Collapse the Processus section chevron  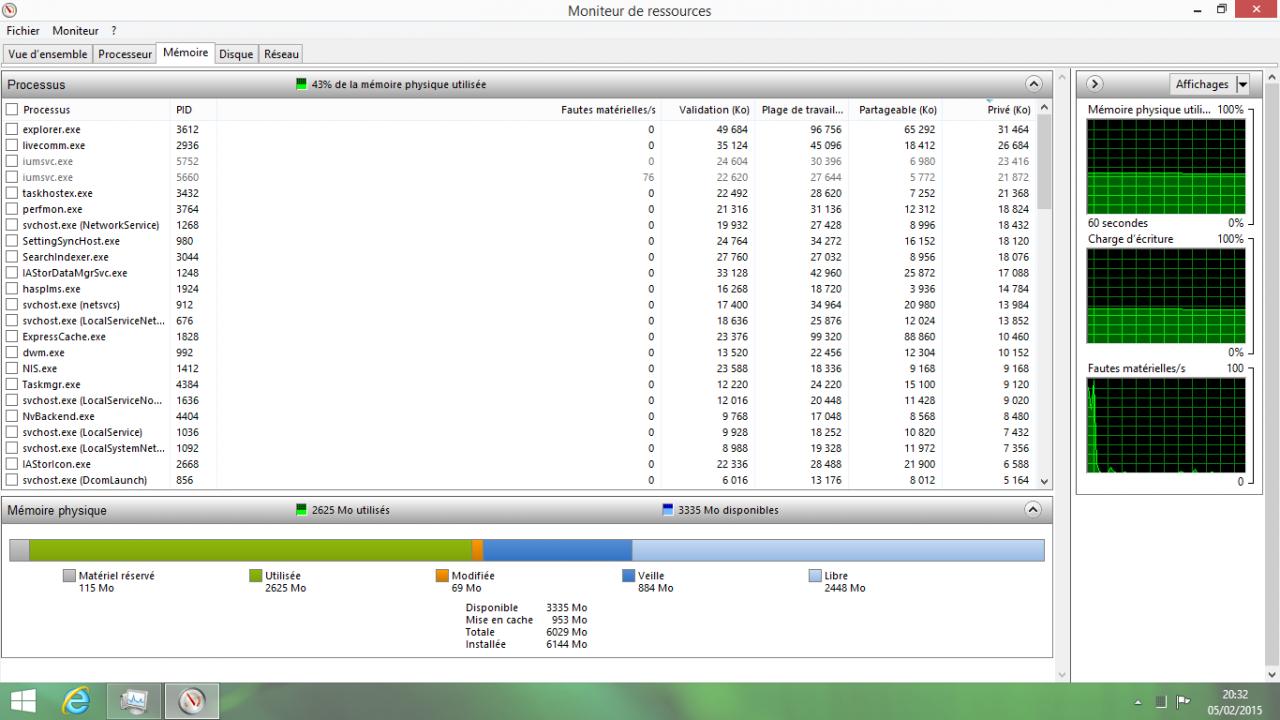point(1034,85)
